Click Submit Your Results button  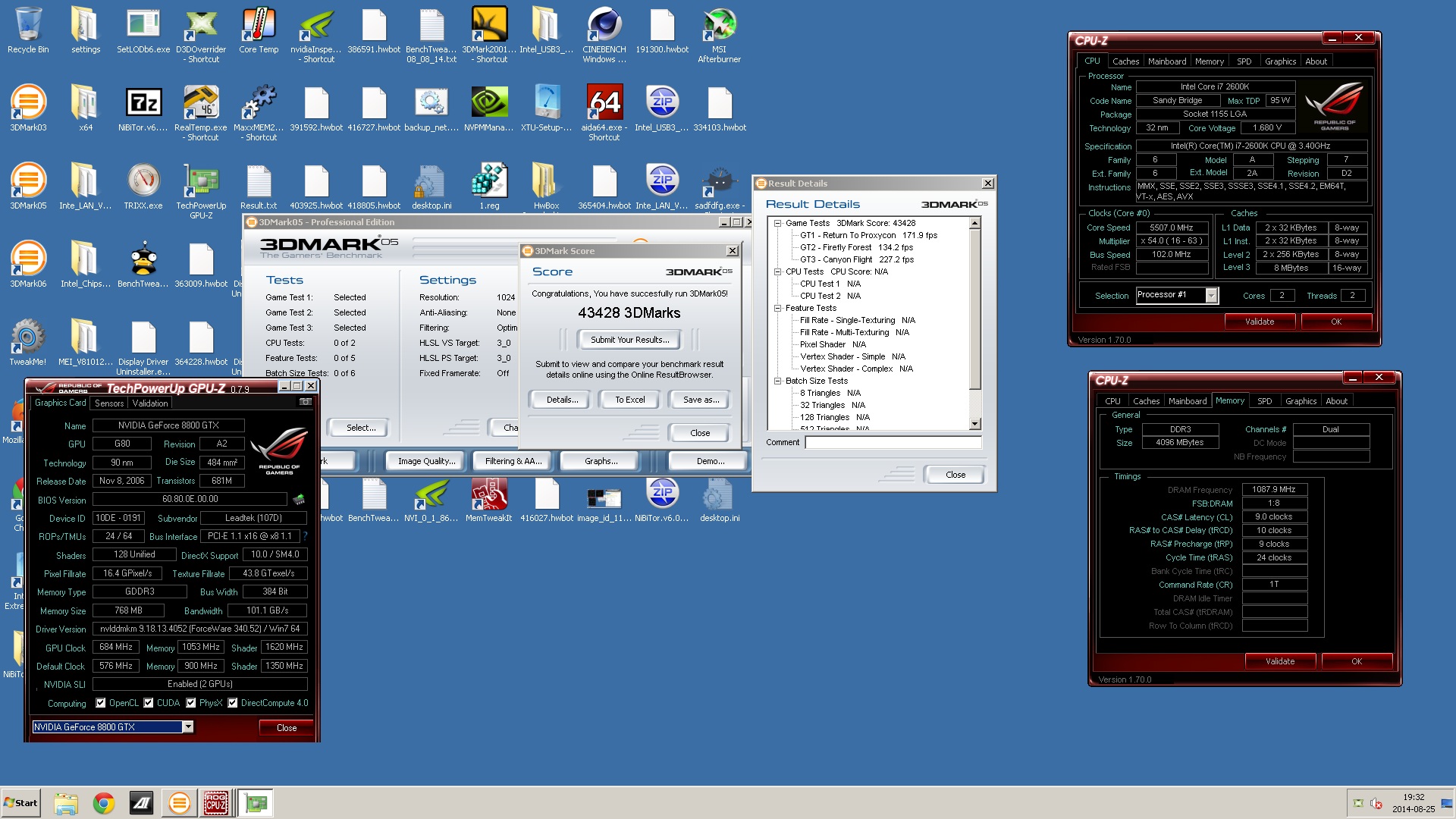[x=629, y=340]
